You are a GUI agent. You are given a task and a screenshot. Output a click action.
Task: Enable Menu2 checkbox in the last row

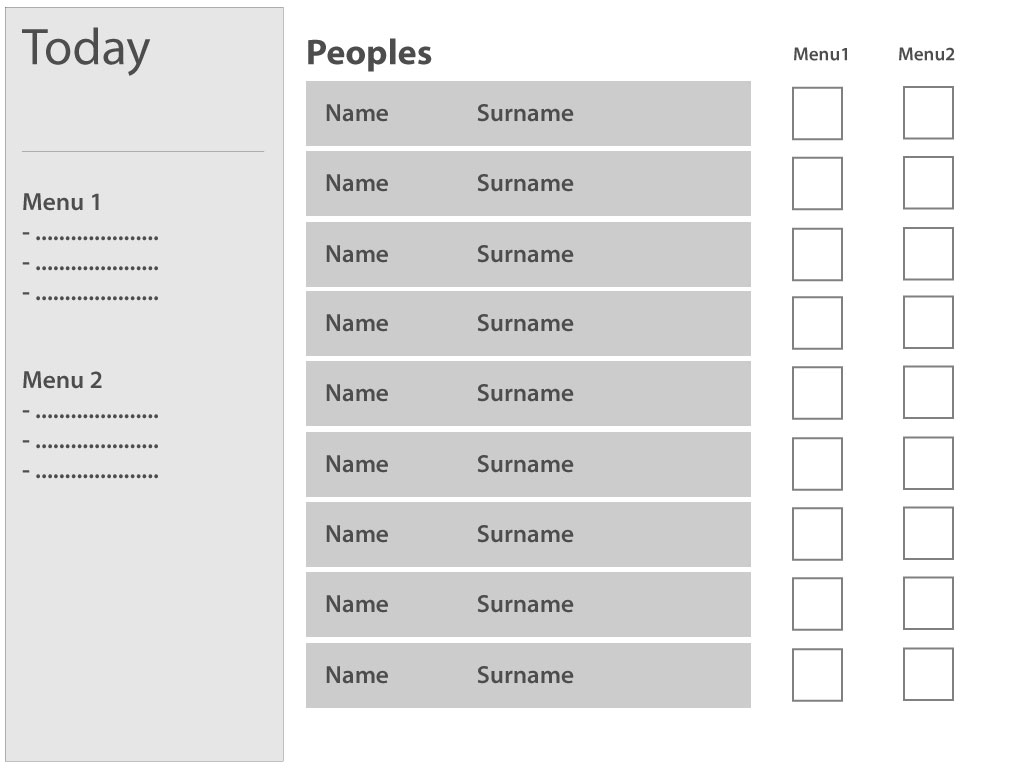click(928, 675)
